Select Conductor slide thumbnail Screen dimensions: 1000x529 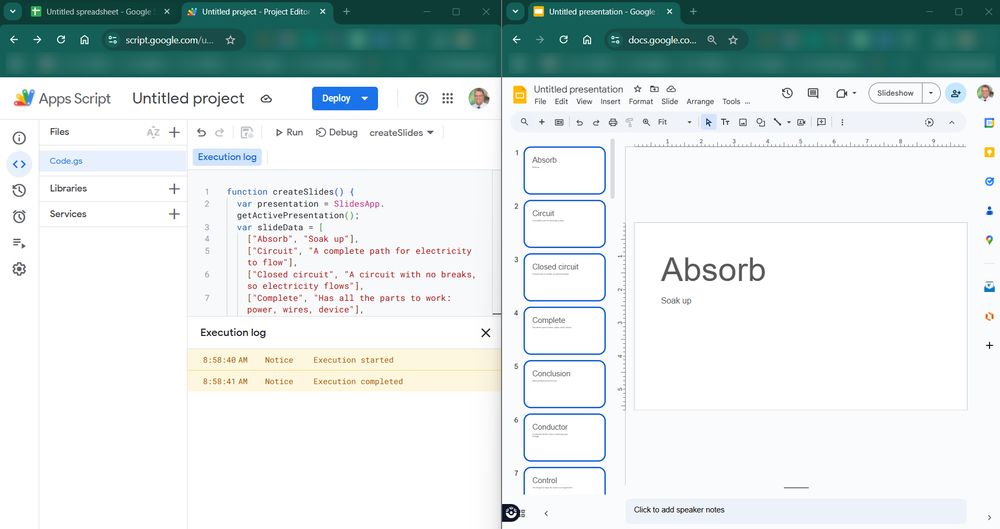click(564, 437)
